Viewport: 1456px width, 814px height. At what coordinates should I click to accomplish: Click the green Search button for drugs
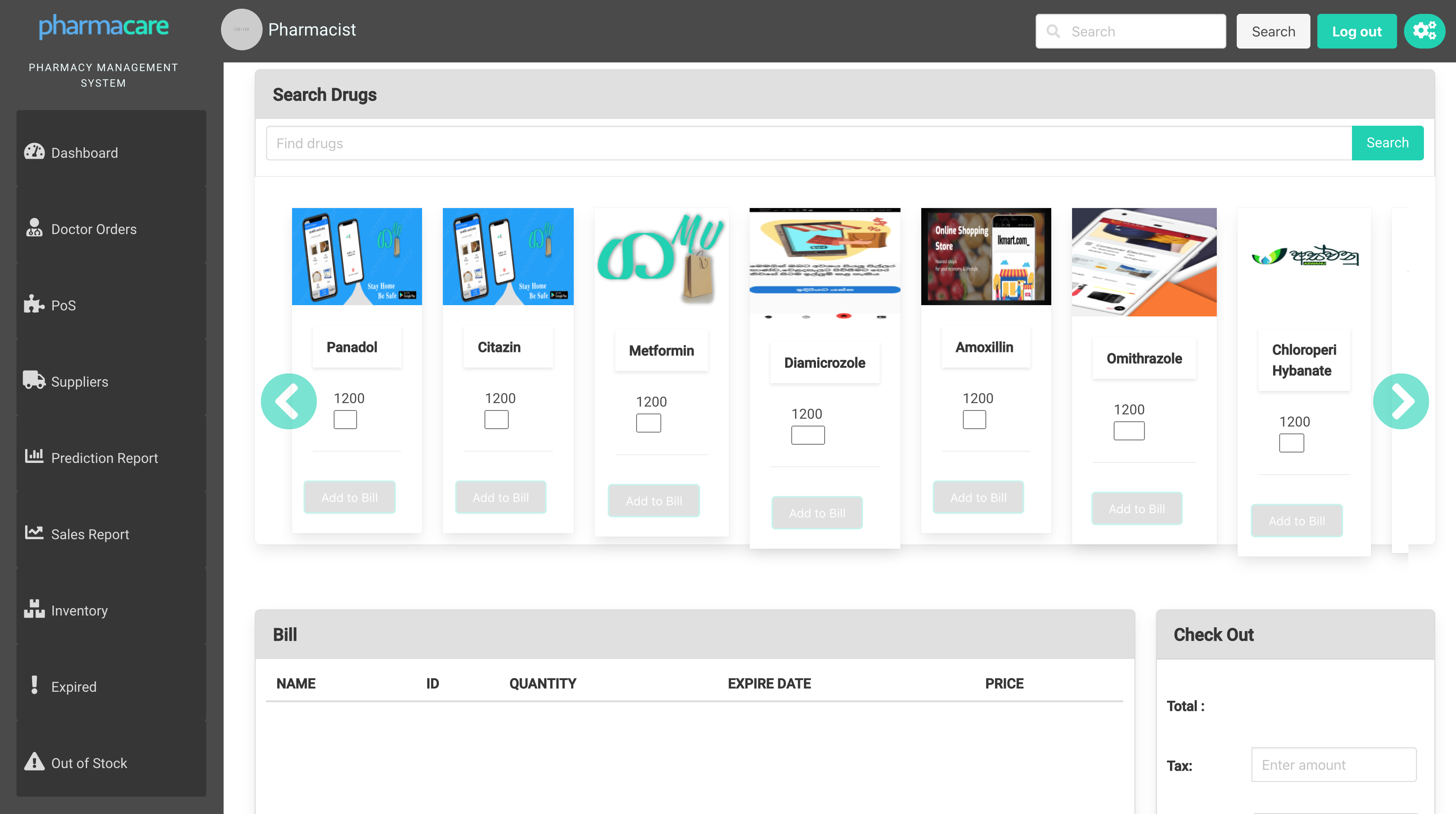coord(1387,143)
